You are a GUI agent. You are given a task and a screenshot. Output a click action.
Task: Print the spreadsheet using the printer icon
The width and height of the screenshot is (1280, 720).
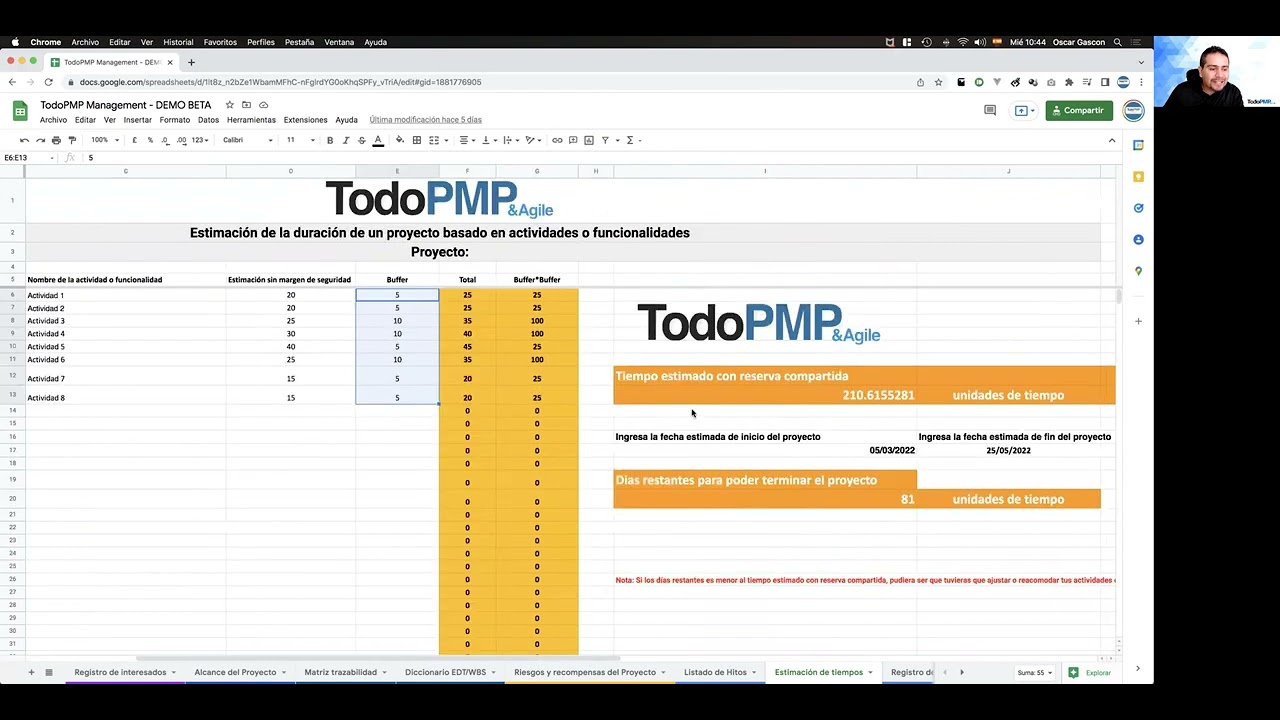point(56,140)
